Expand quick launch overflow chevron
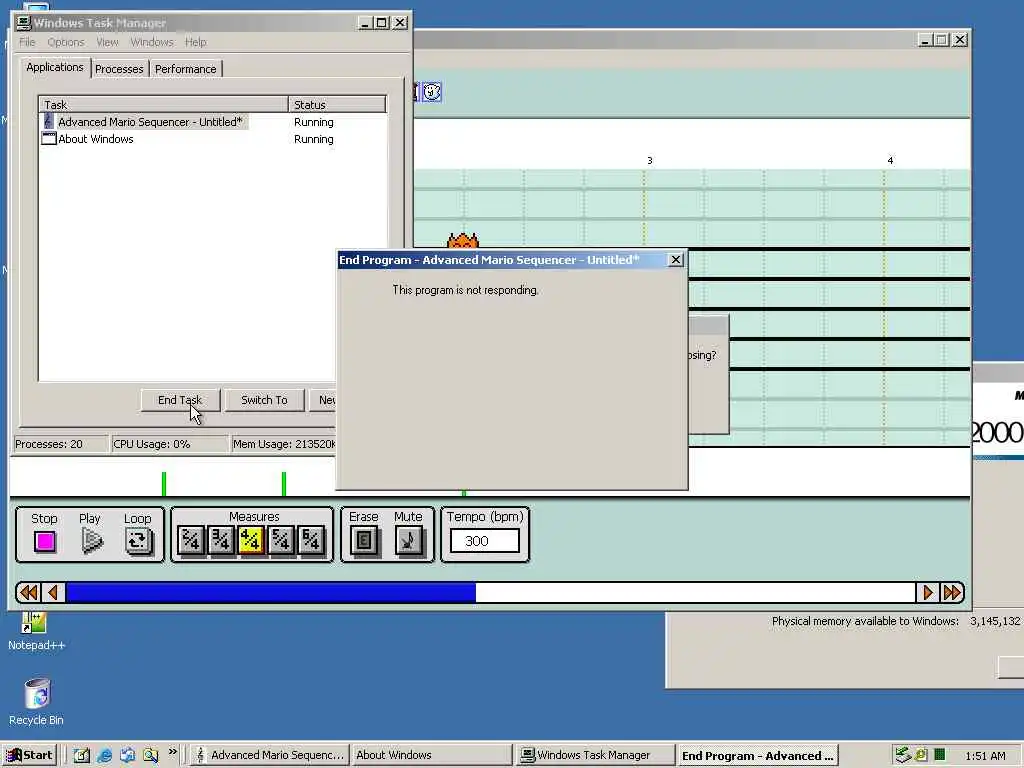The image size is (1024, 768). coord(172,752)
